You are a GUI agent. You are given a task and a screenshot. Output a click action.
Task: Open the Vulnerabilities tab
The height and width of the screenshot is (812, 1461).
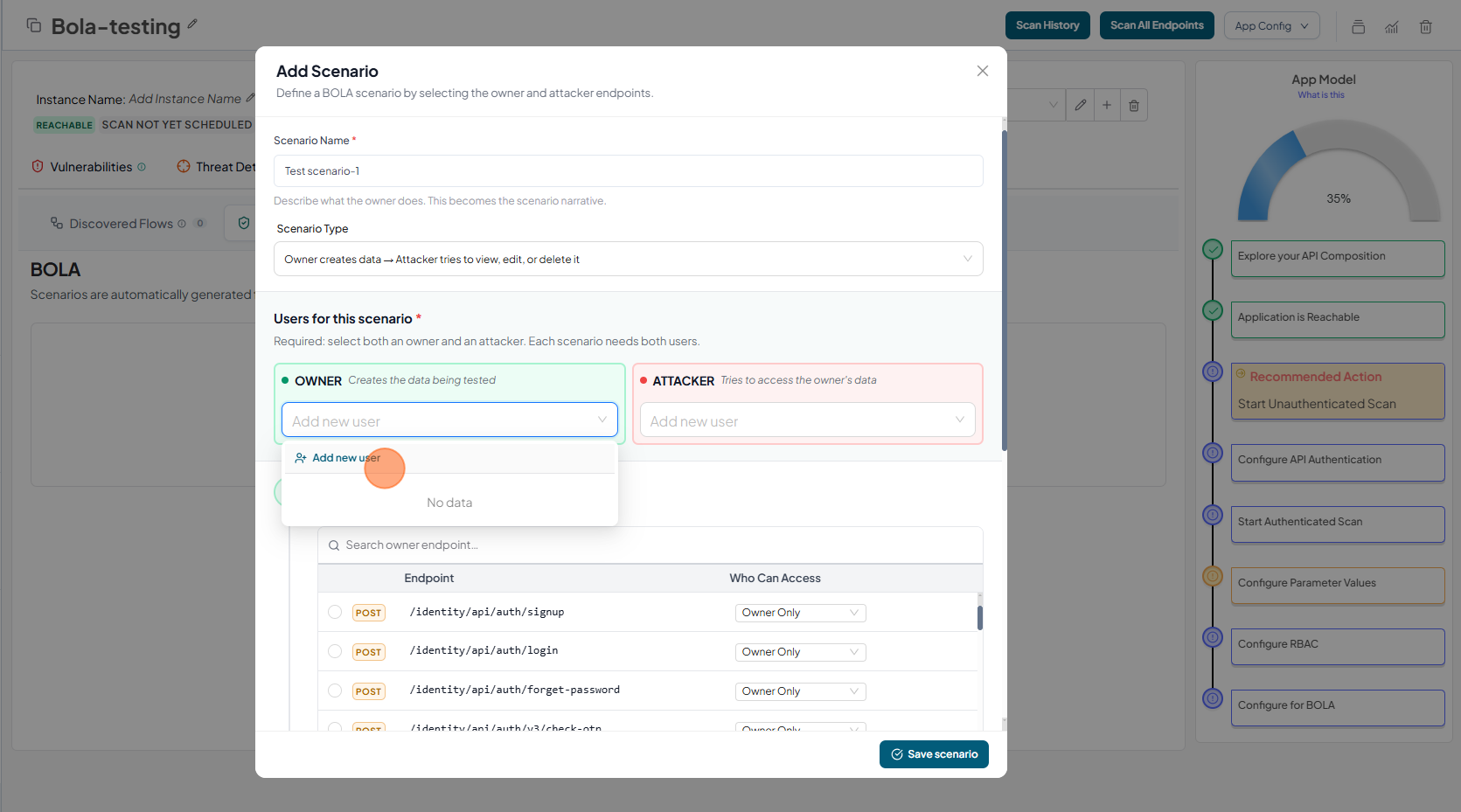[90, 167]
